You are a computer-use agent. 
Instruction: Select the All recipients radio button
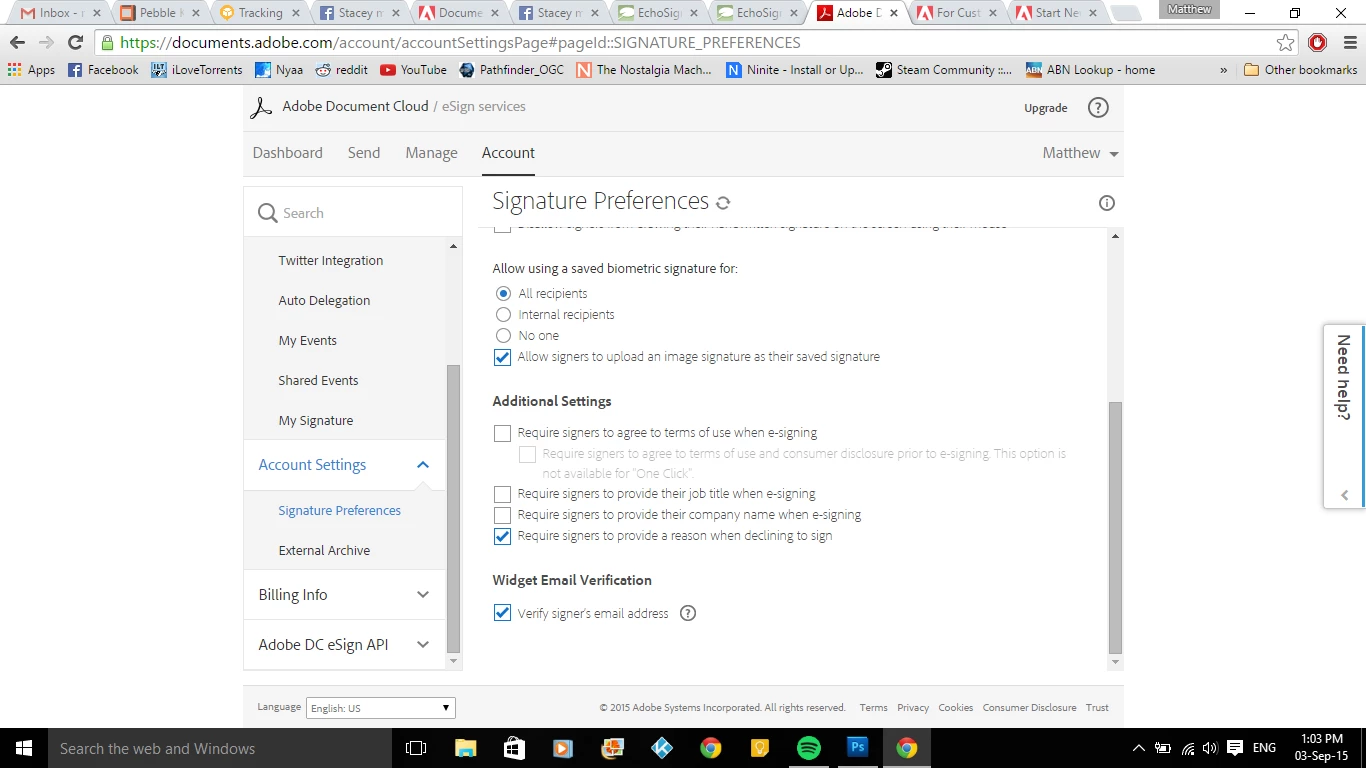coord(504,294)
